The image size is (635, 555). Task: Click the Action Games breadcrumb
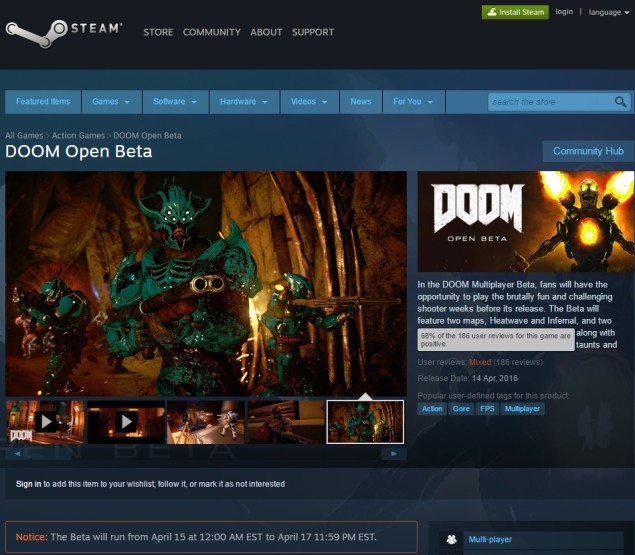[x=78, y=136]
